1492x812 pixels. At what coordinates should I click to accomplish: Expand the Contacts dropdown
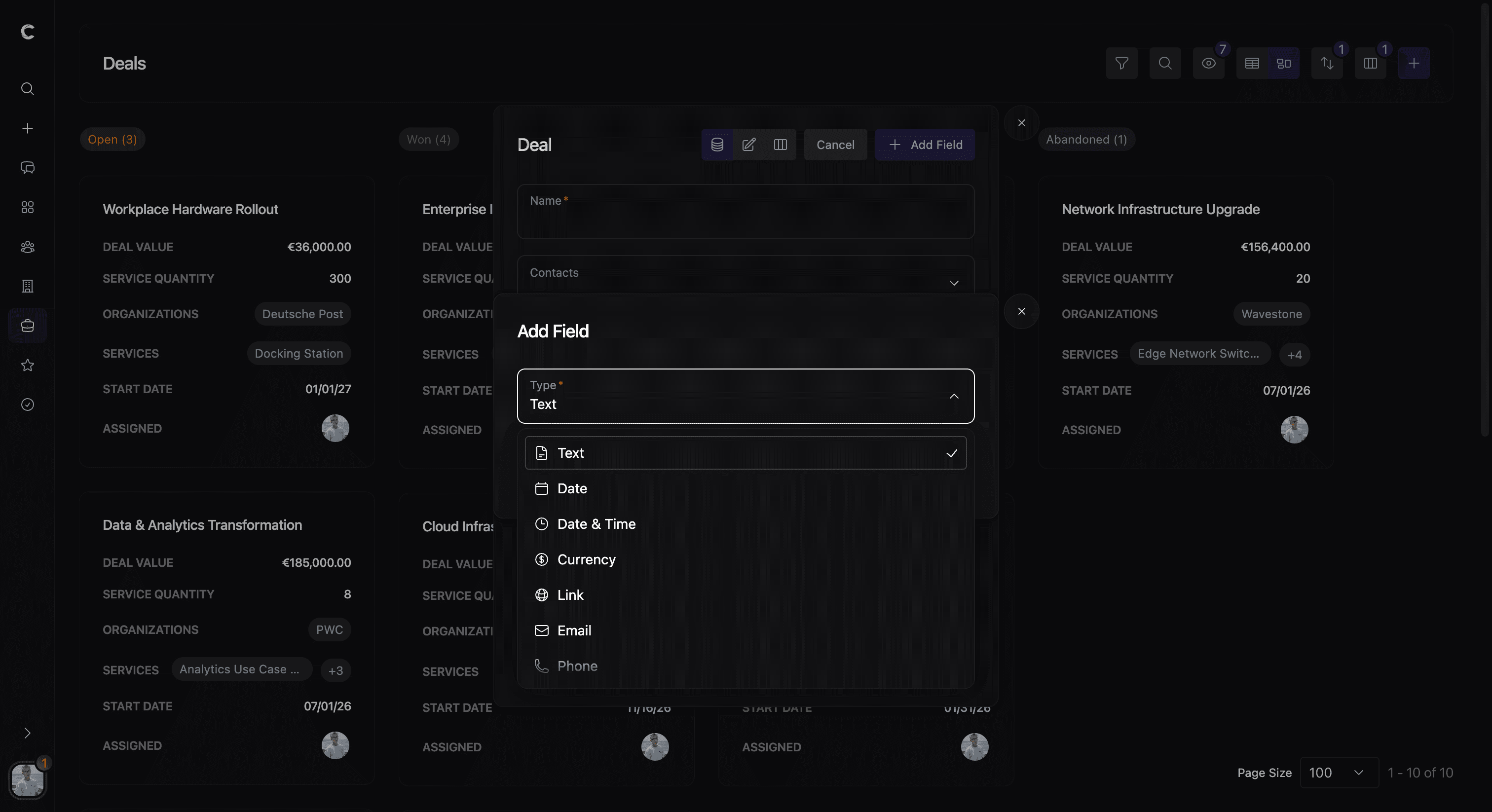click(953, 283)
